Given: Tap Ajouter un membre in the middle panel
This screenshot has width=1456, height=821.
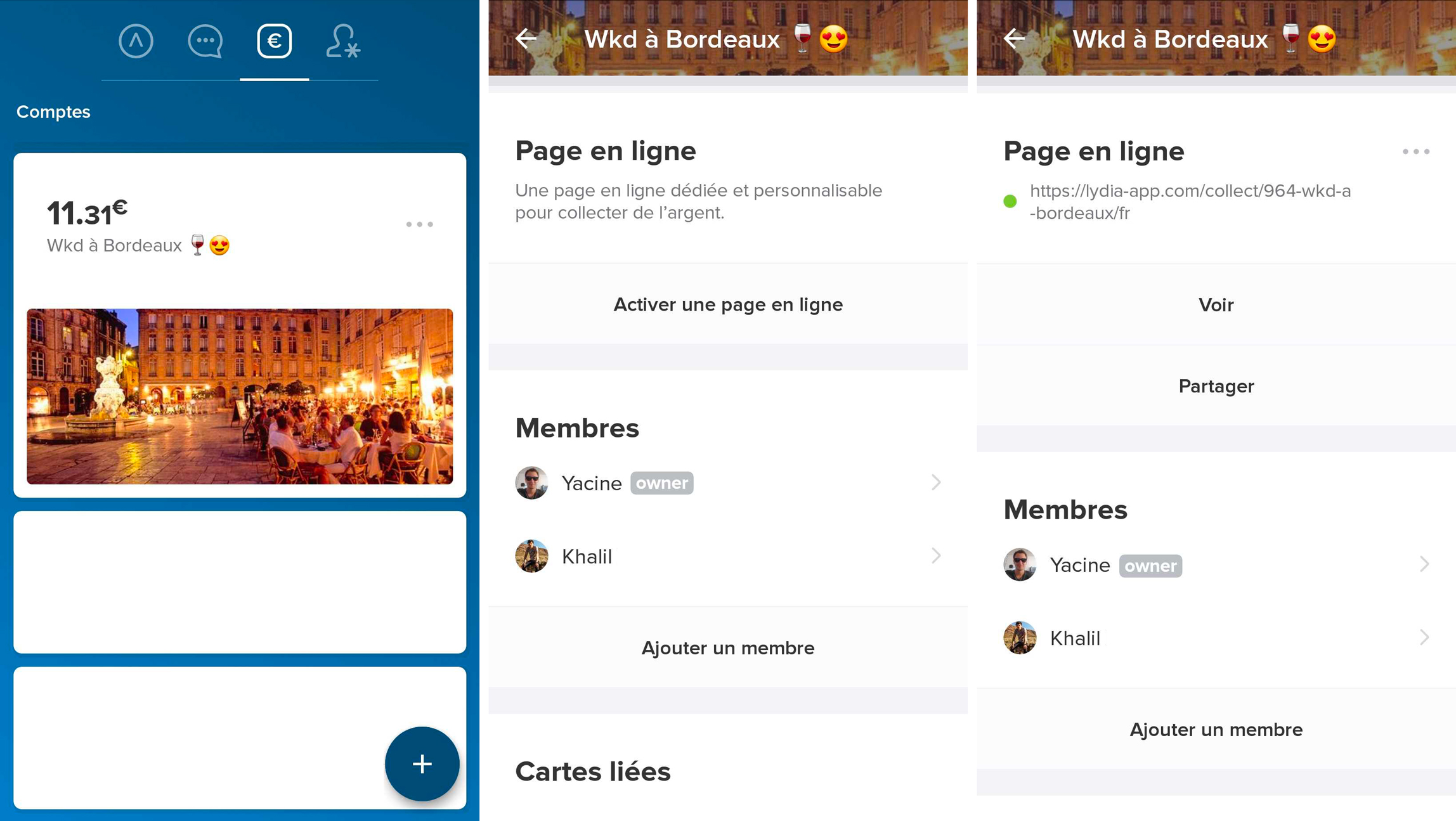Looking at the screenshot, I should 728,648.
